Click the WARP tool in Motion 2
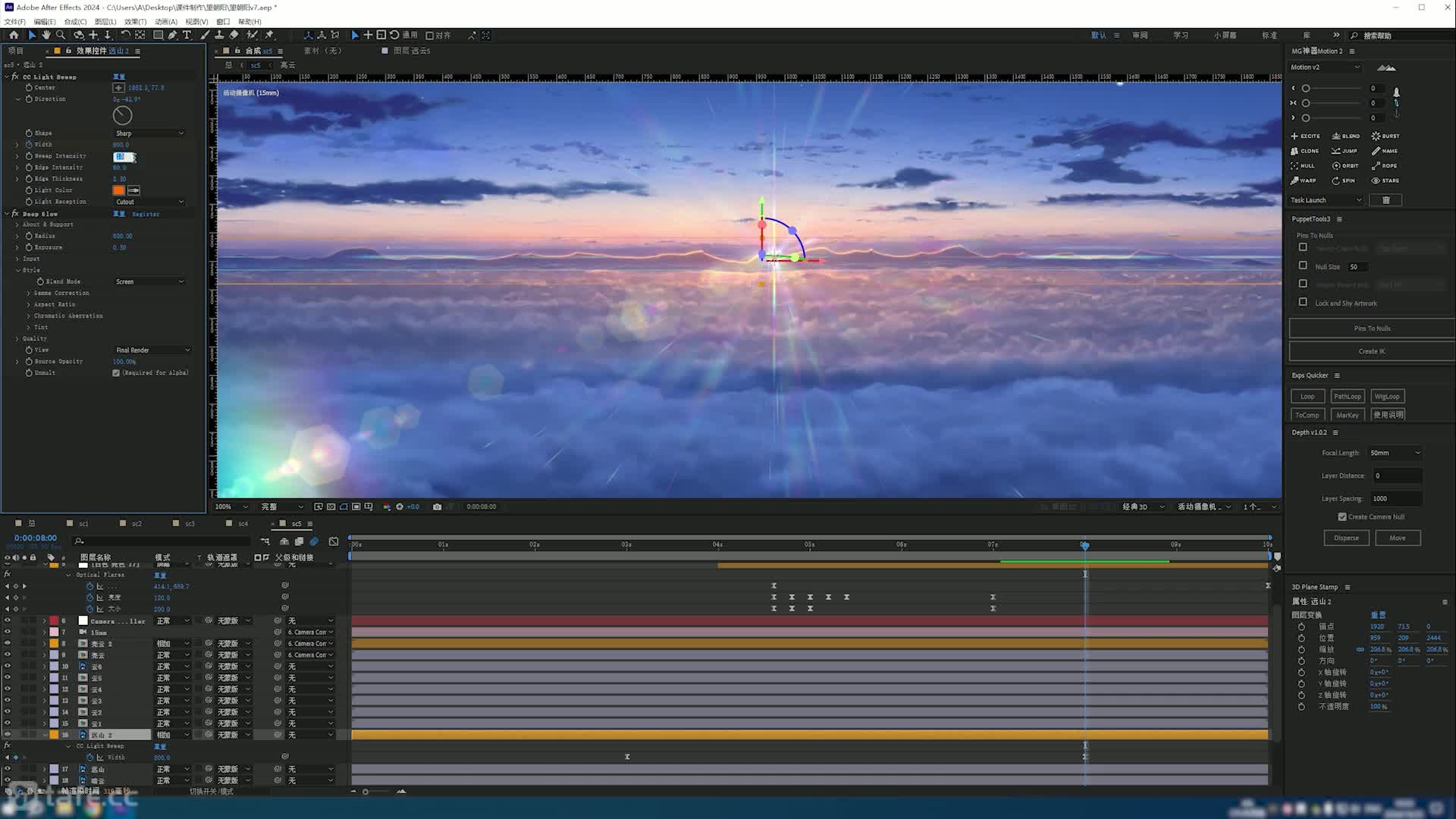The height and width of the screenshot is (819, 1456). 1304,180
